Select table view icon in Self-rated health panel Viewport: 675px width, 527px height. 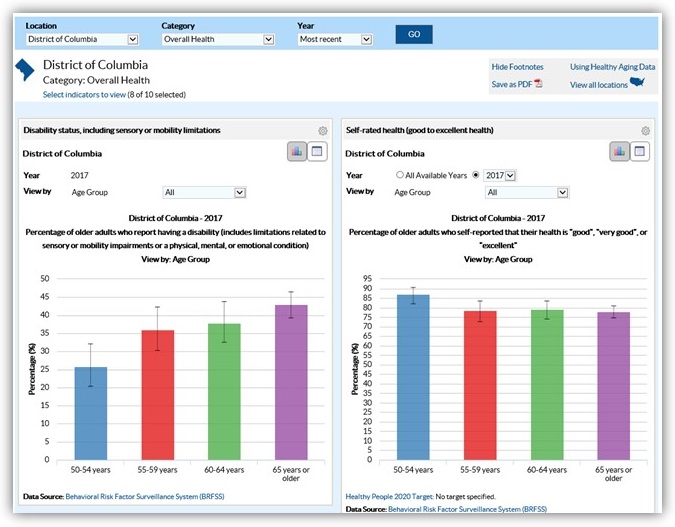640,152
